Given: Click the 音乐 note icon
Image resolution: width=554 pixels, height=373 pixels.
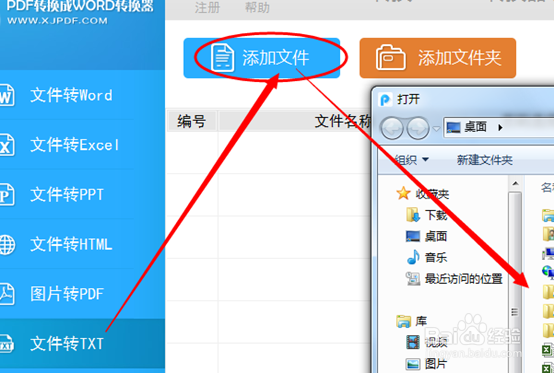Looking at the screenshot, I should click(x=413, y=257).
